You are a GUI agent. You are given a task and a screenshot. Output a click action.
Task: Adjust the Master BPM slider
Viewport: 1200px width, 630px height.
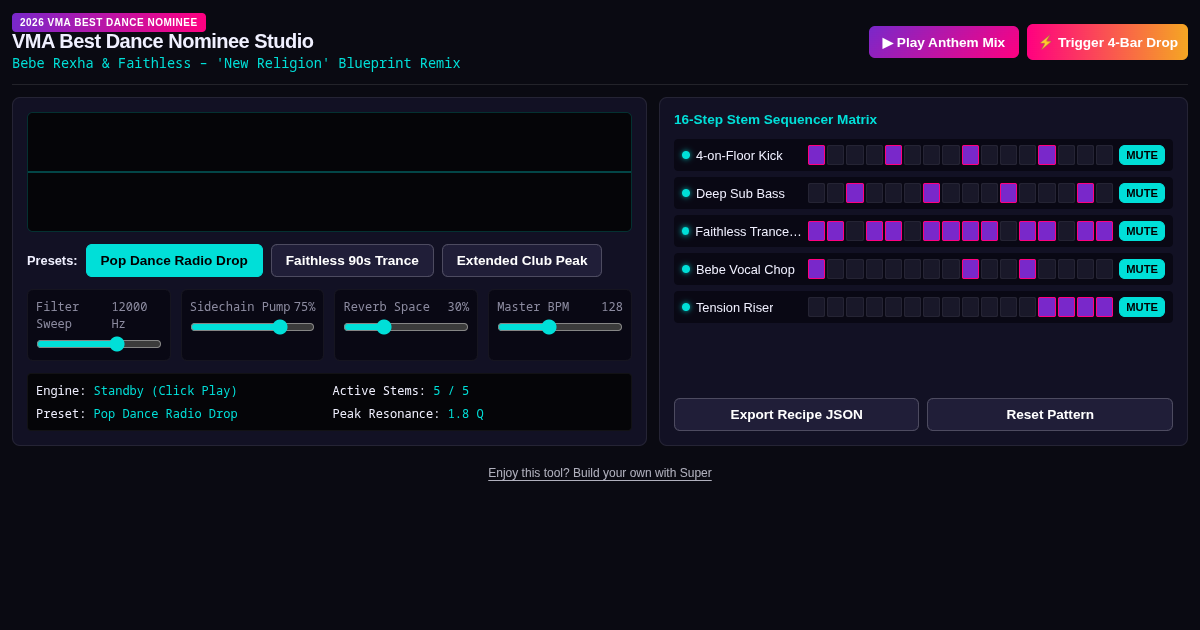tap(560, 327)
